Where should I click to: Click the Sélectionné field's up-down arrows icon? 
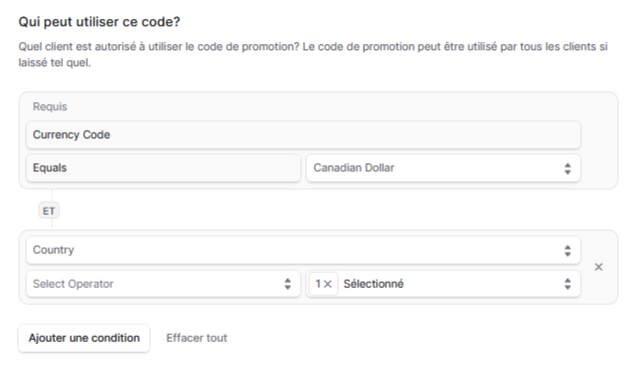pyautogui.click(x=567, y=284)
